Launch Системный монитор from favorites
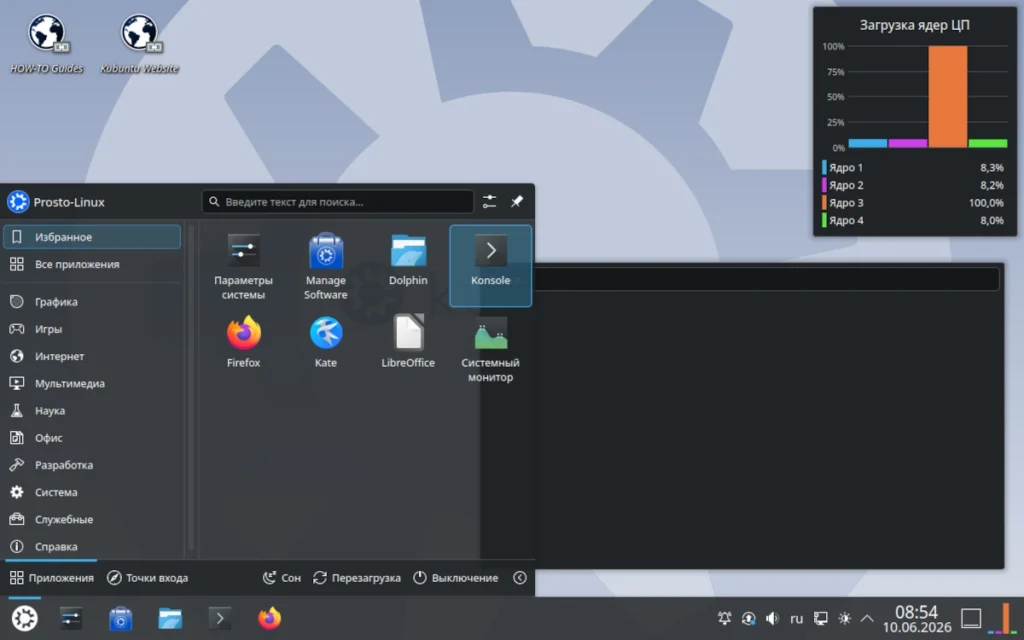 point(490,349)
